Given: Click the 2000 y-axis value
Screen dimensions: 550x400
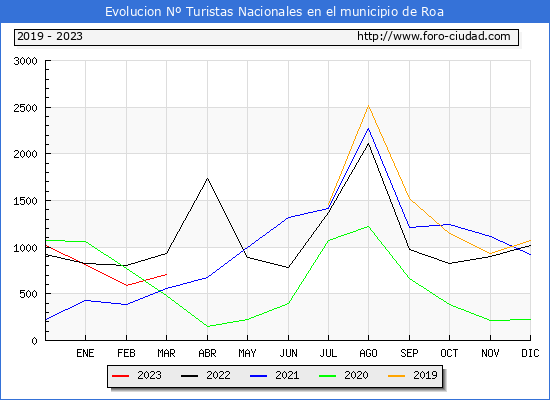Looking at the screenshot, I should (25, 154).
